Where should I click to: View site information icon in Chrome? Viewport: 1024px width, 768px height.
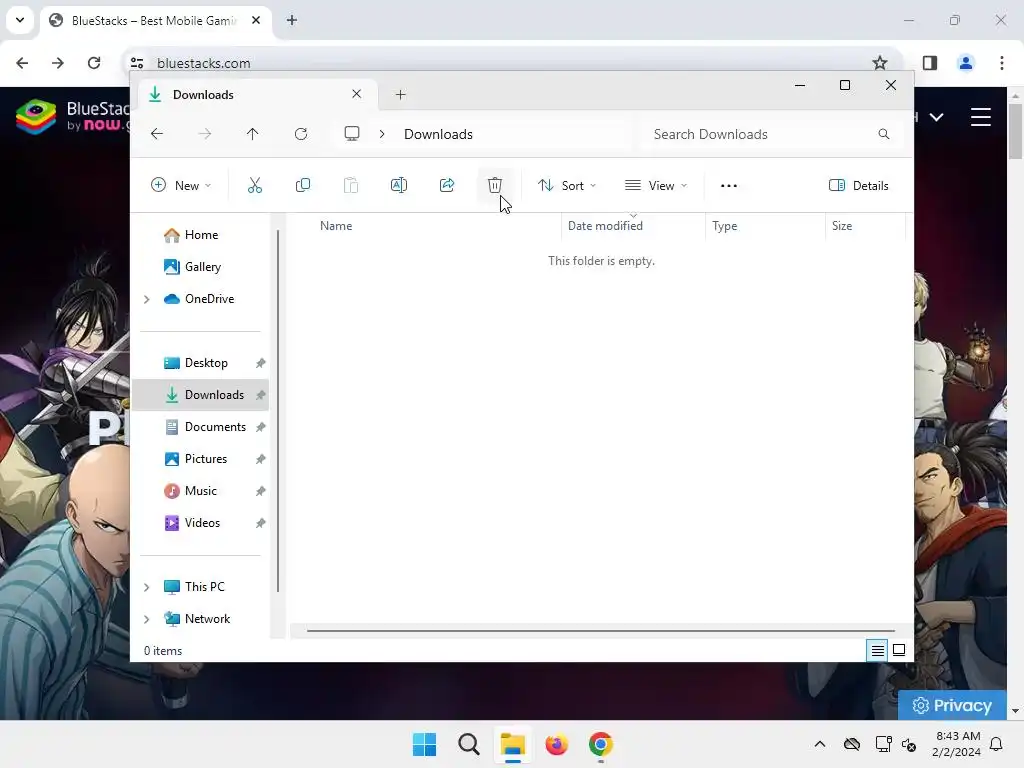[x=137, y=63]
